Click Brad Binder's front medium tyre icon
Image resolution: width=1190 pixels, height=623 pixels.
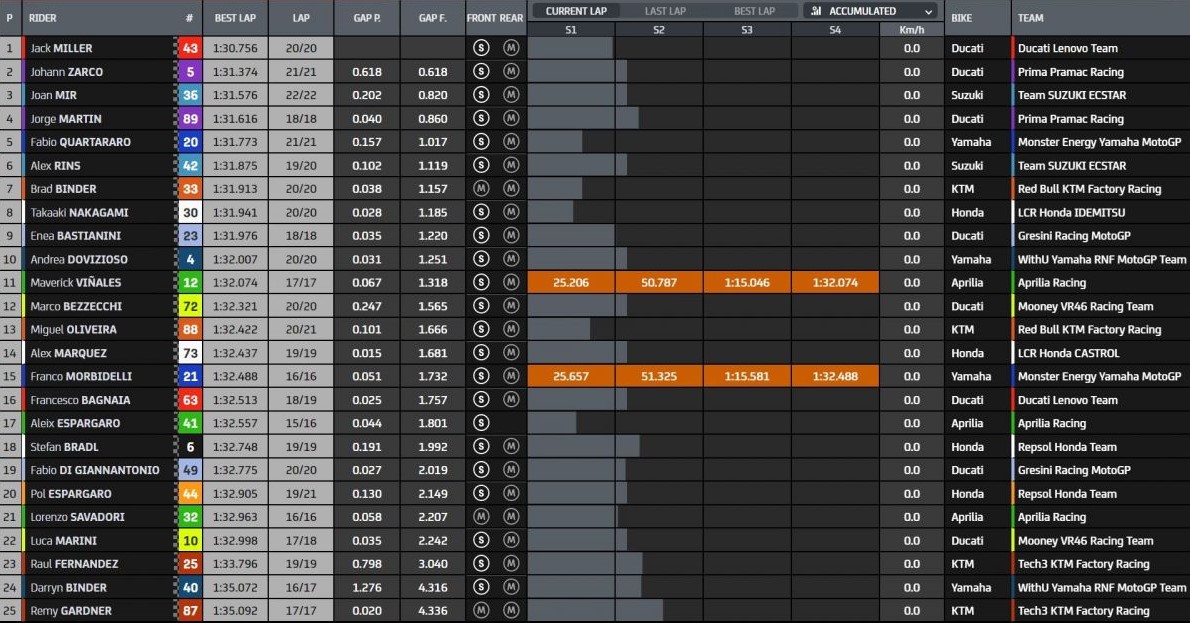click(481, 189)
